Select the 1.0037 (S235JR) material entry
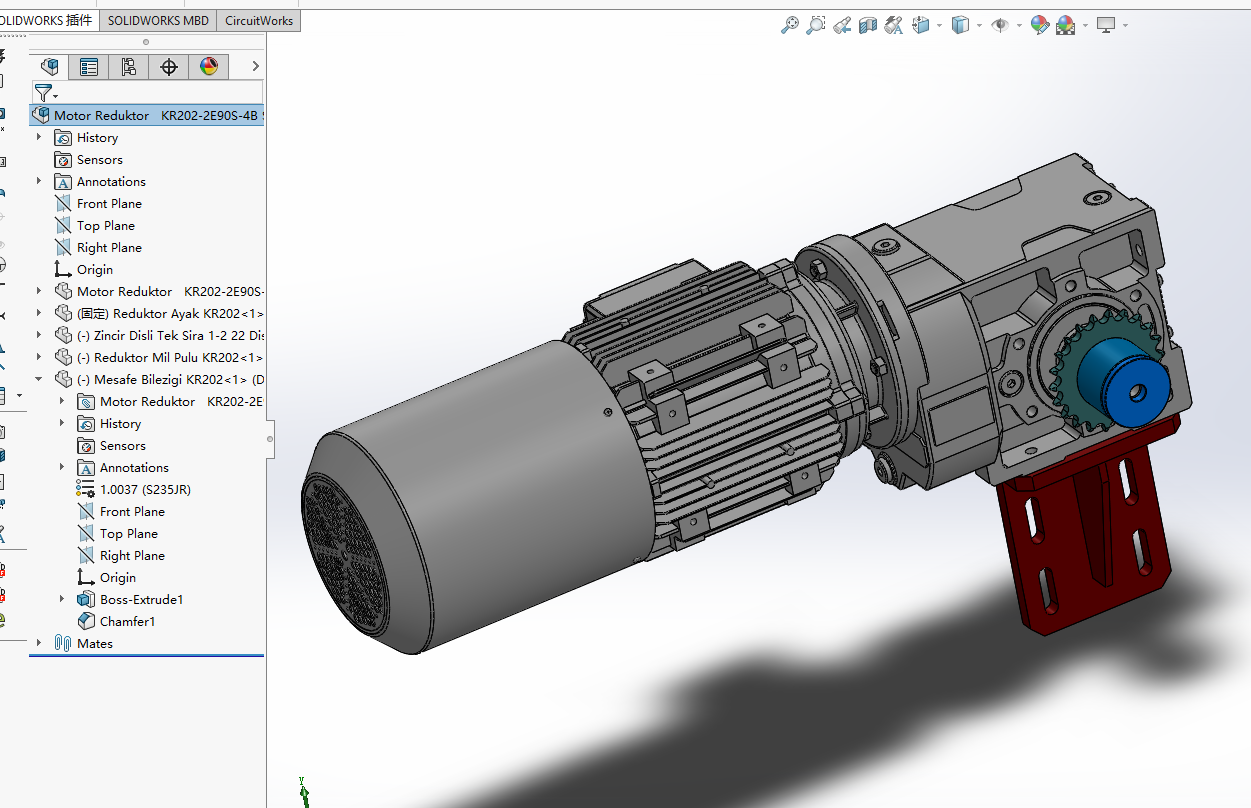 click(145, 489)
